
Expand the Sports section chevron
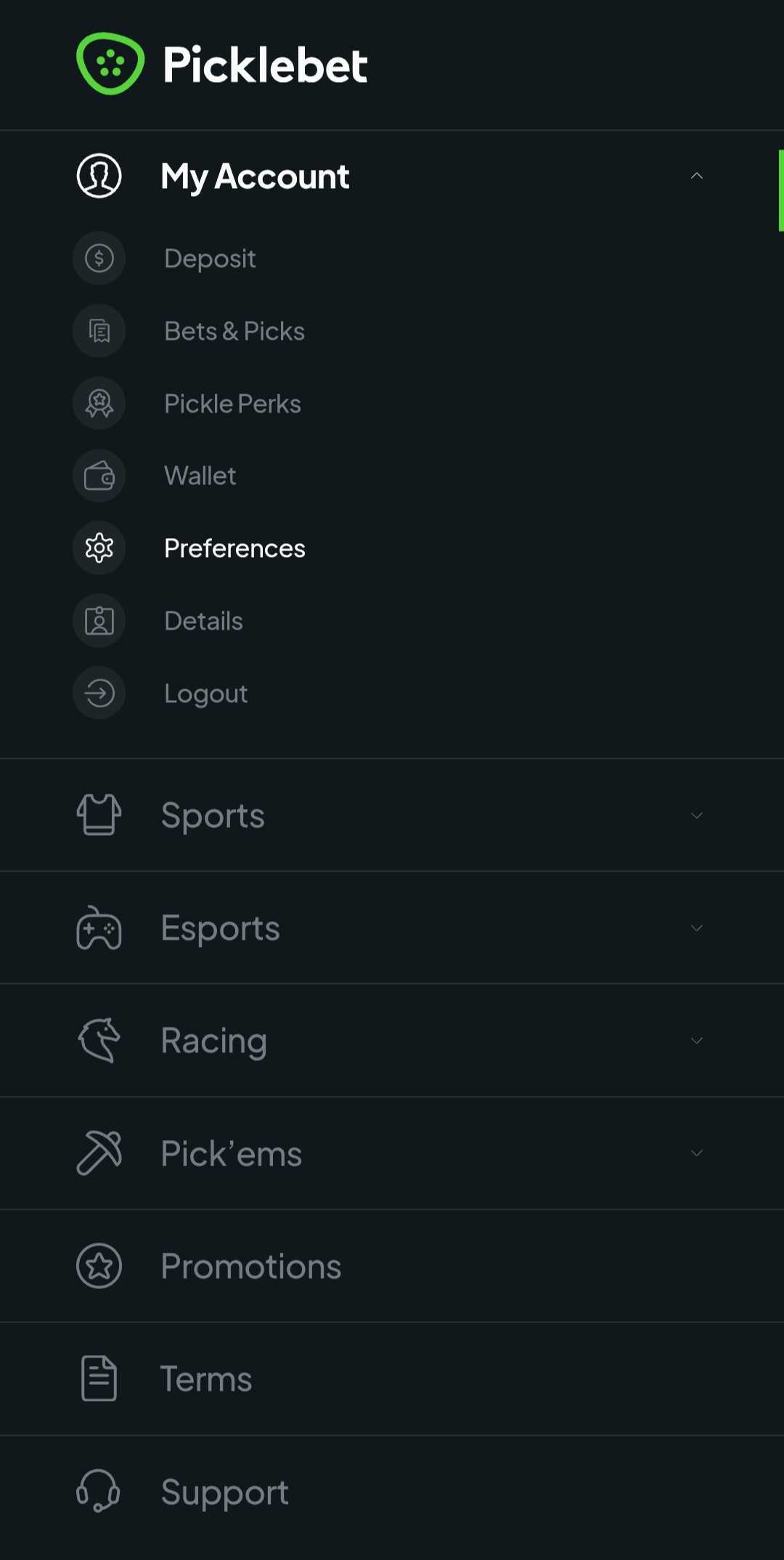coord(696,816)
